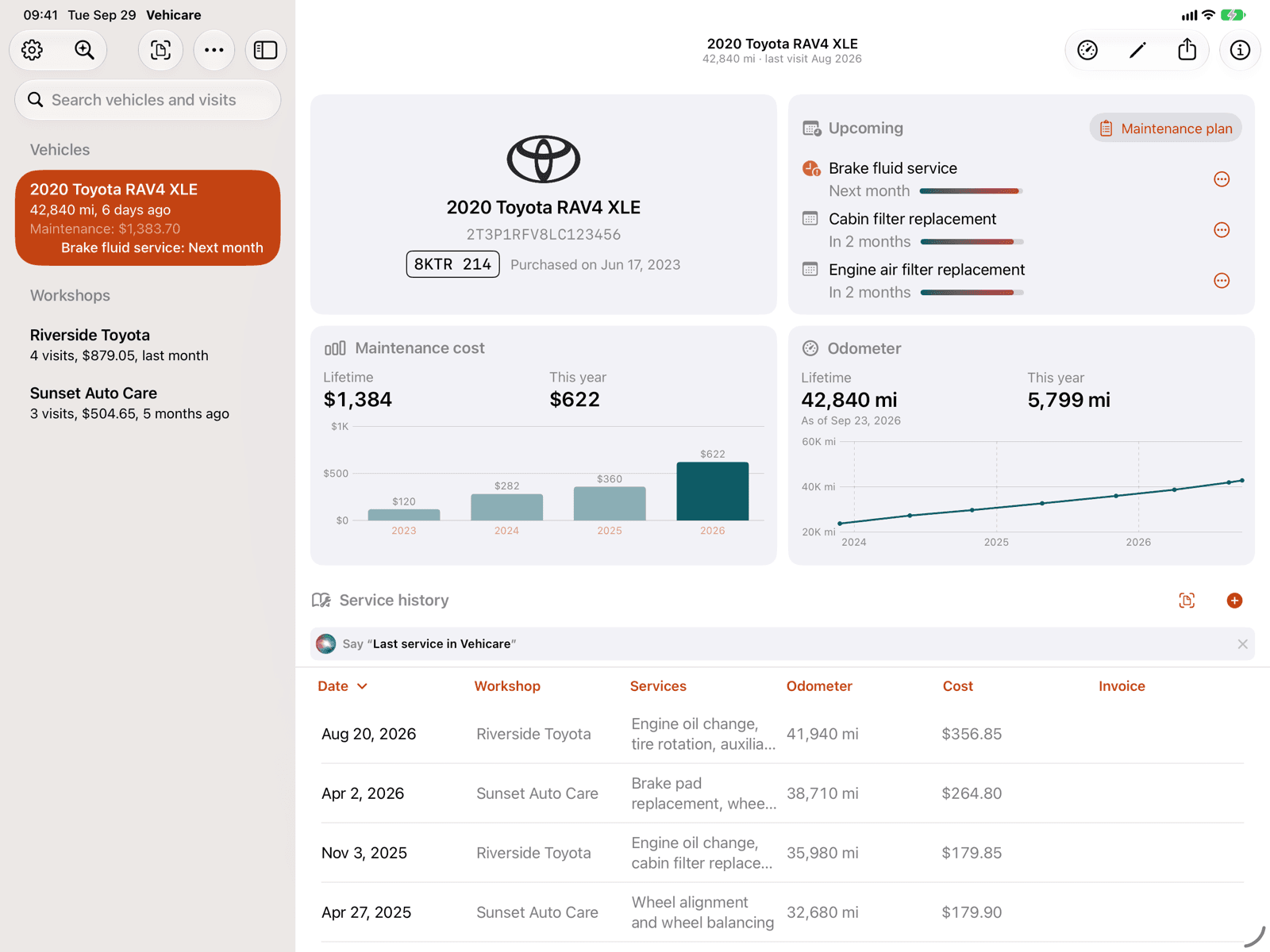
Task: Add new service with plus icon
Action: pos(1234,601)
